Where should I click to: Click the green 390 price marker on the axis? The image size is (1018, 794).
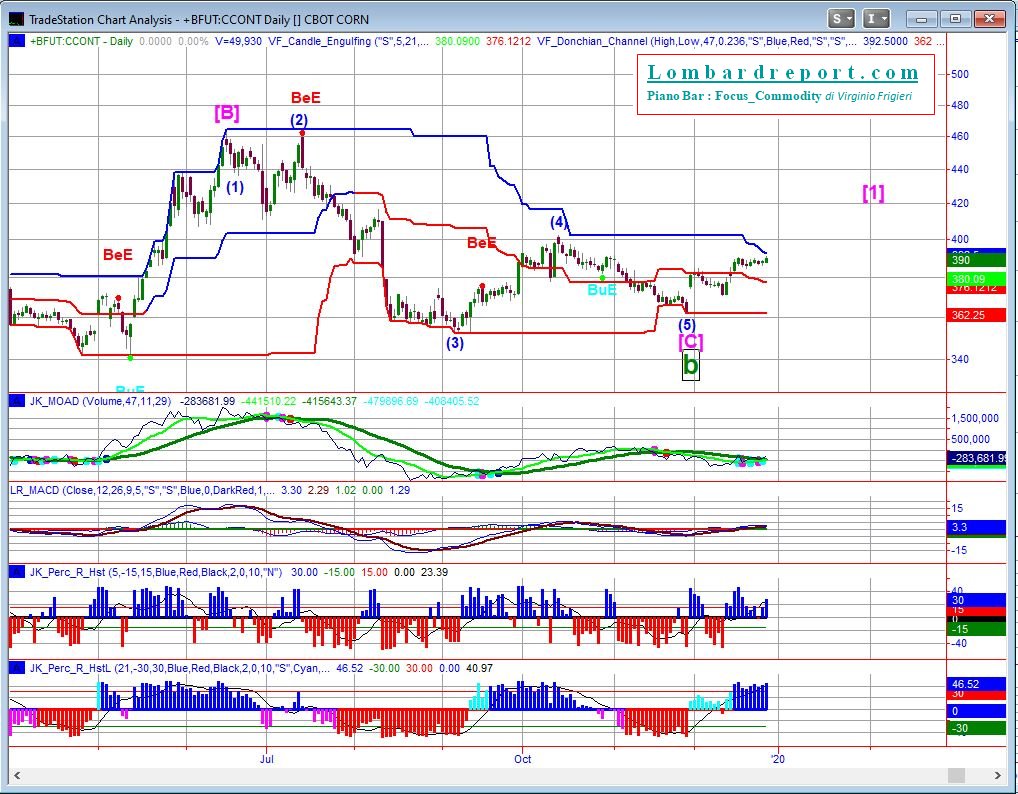[x=976, y=260]
